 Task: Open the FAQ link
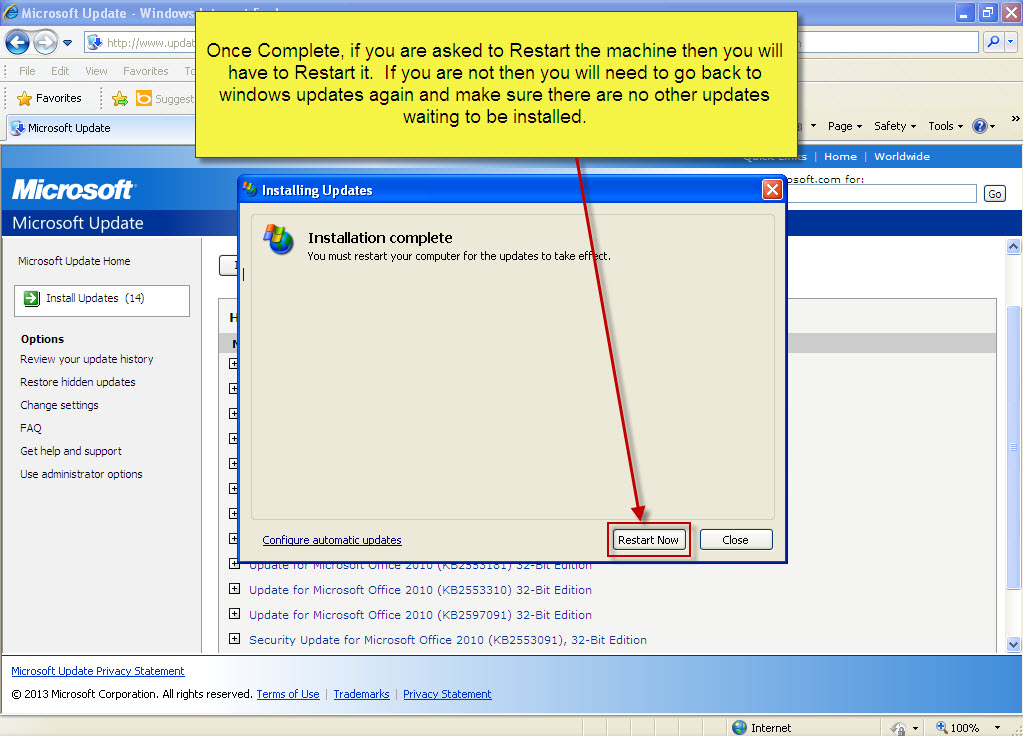coord(31,428)
